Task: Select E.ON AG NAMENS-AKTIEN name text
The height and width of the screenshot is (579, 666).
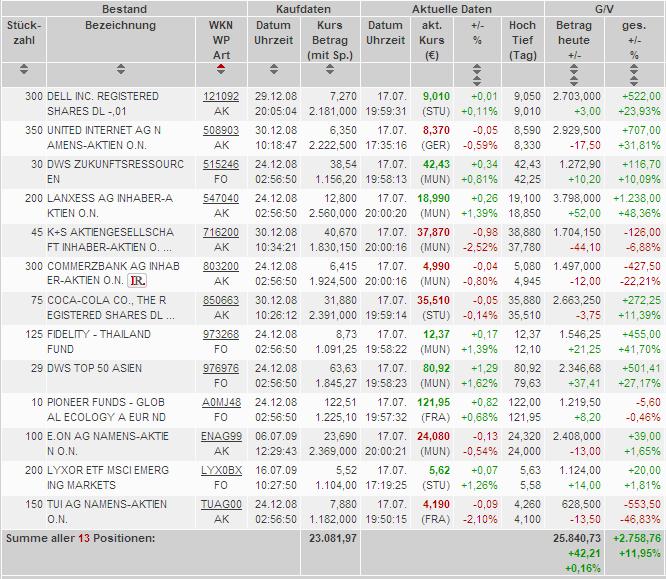Action: 108,443
